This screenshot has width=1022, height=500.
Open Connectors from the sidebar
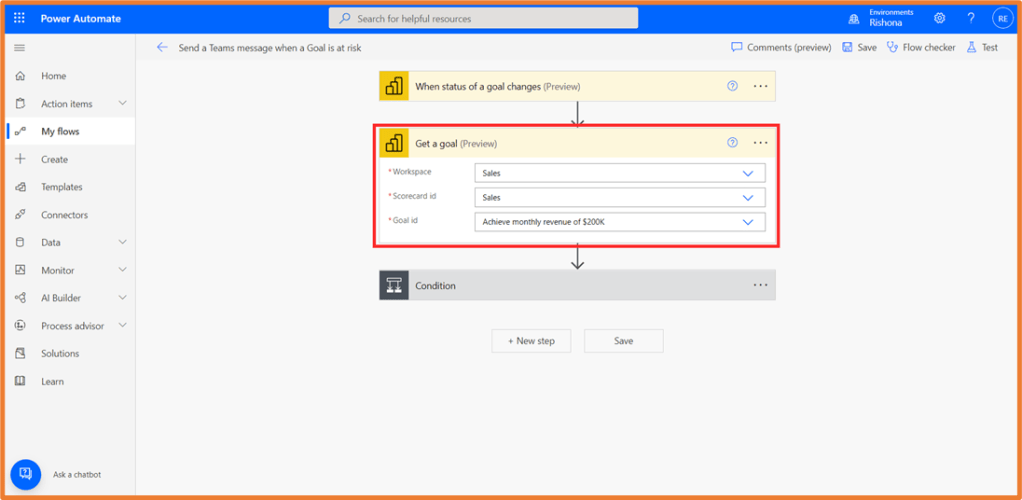[64, 215]
